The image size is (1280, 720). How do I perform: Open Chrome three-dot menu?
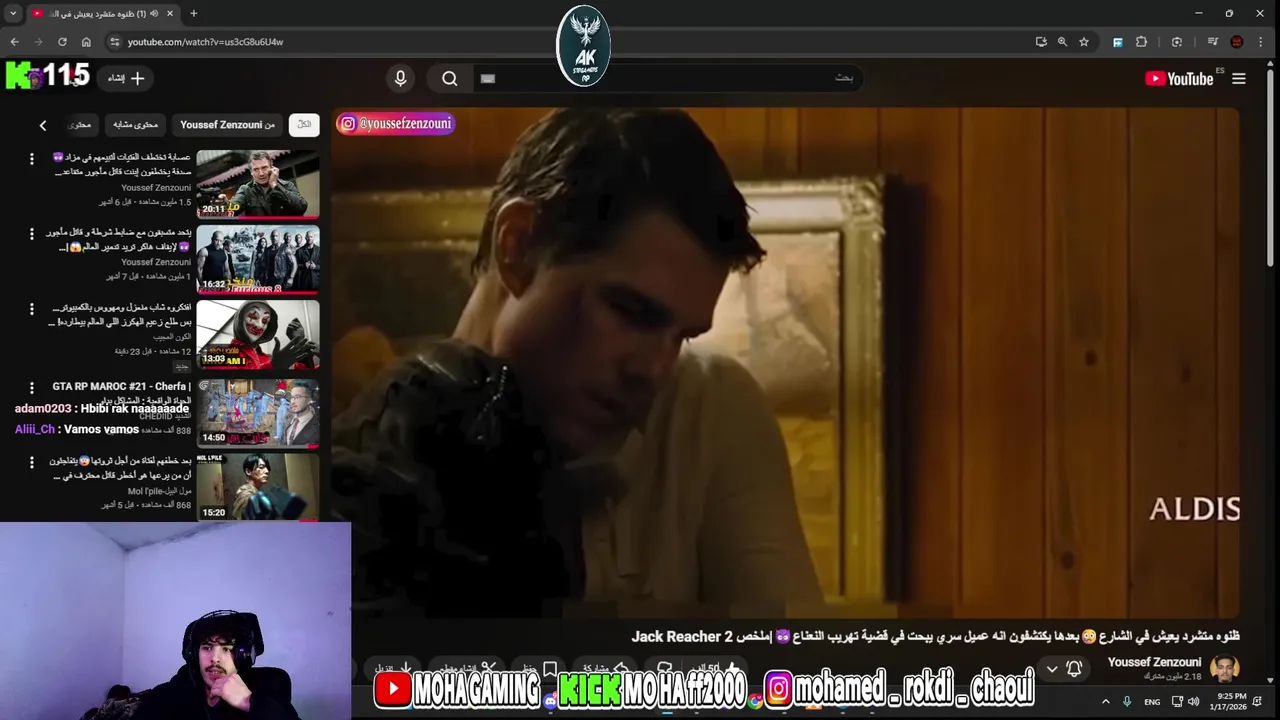1260,42
